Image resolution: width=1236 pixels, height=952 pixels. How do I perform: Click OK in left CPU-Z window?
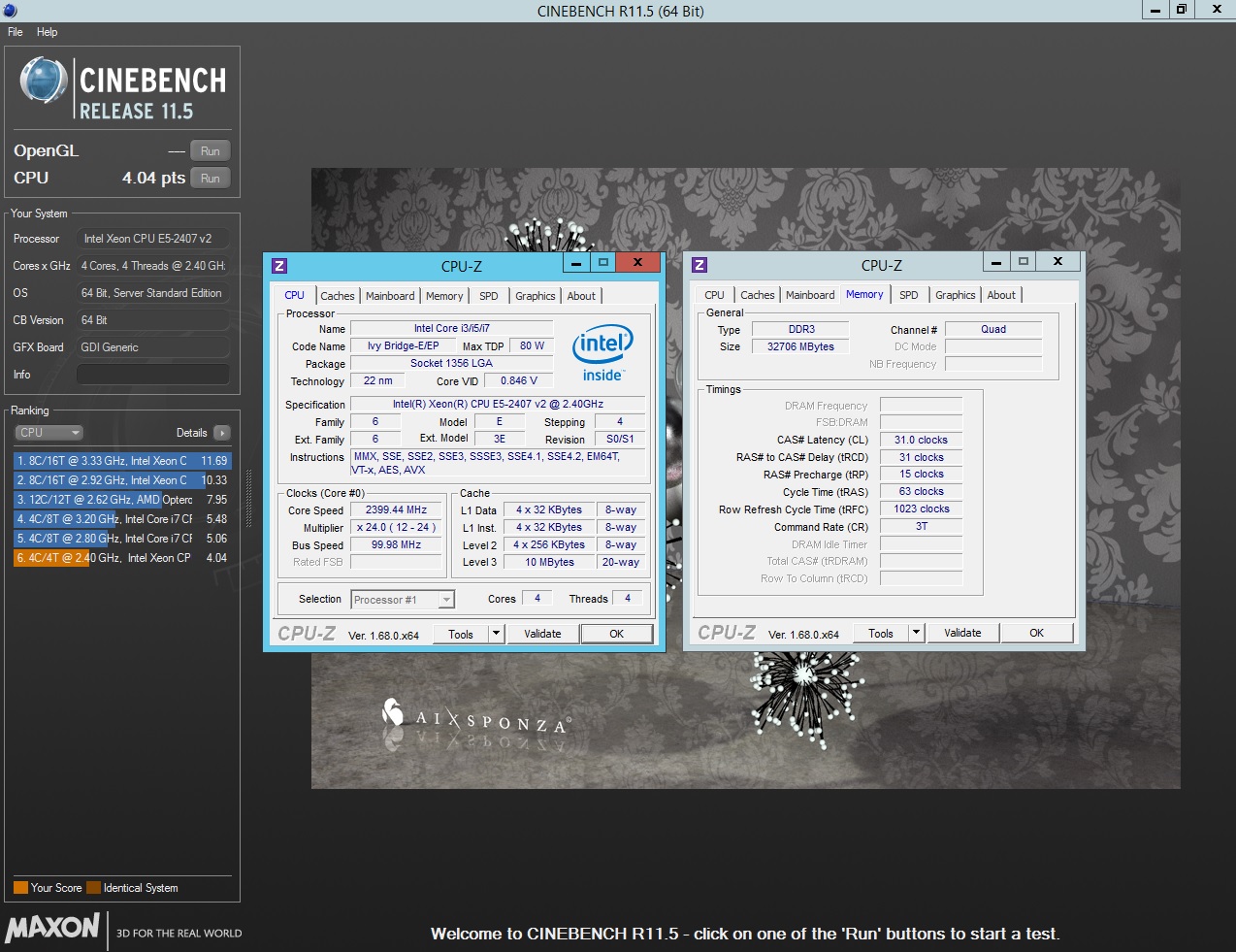(x=616, y=634)
